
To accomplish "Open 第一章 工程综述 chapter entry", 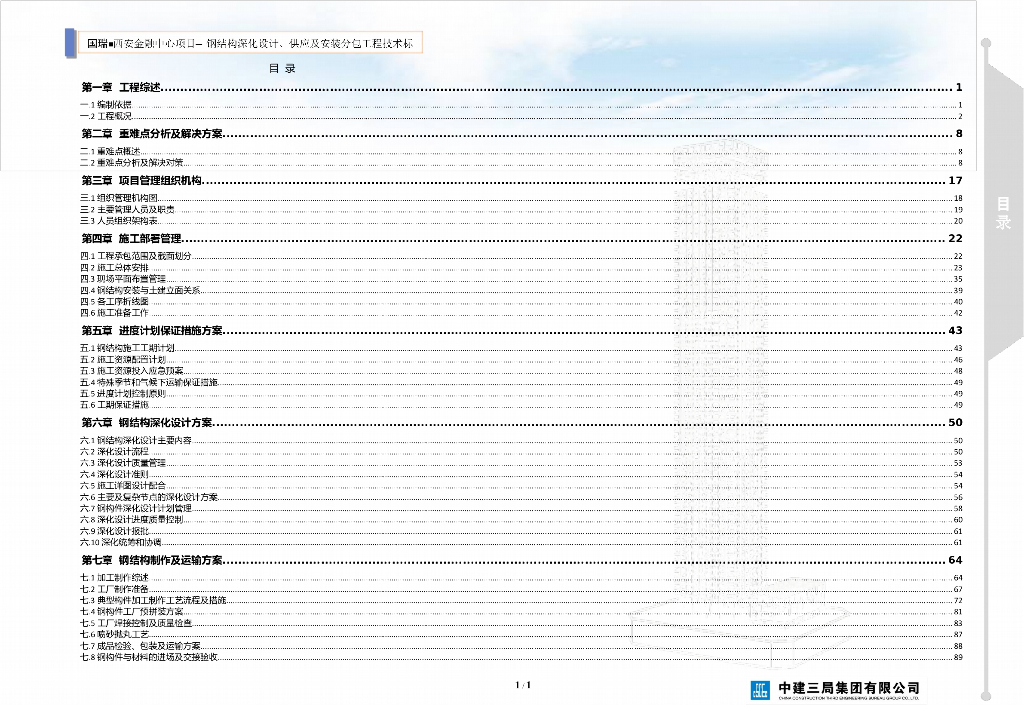I will click(x=521, y=87).
